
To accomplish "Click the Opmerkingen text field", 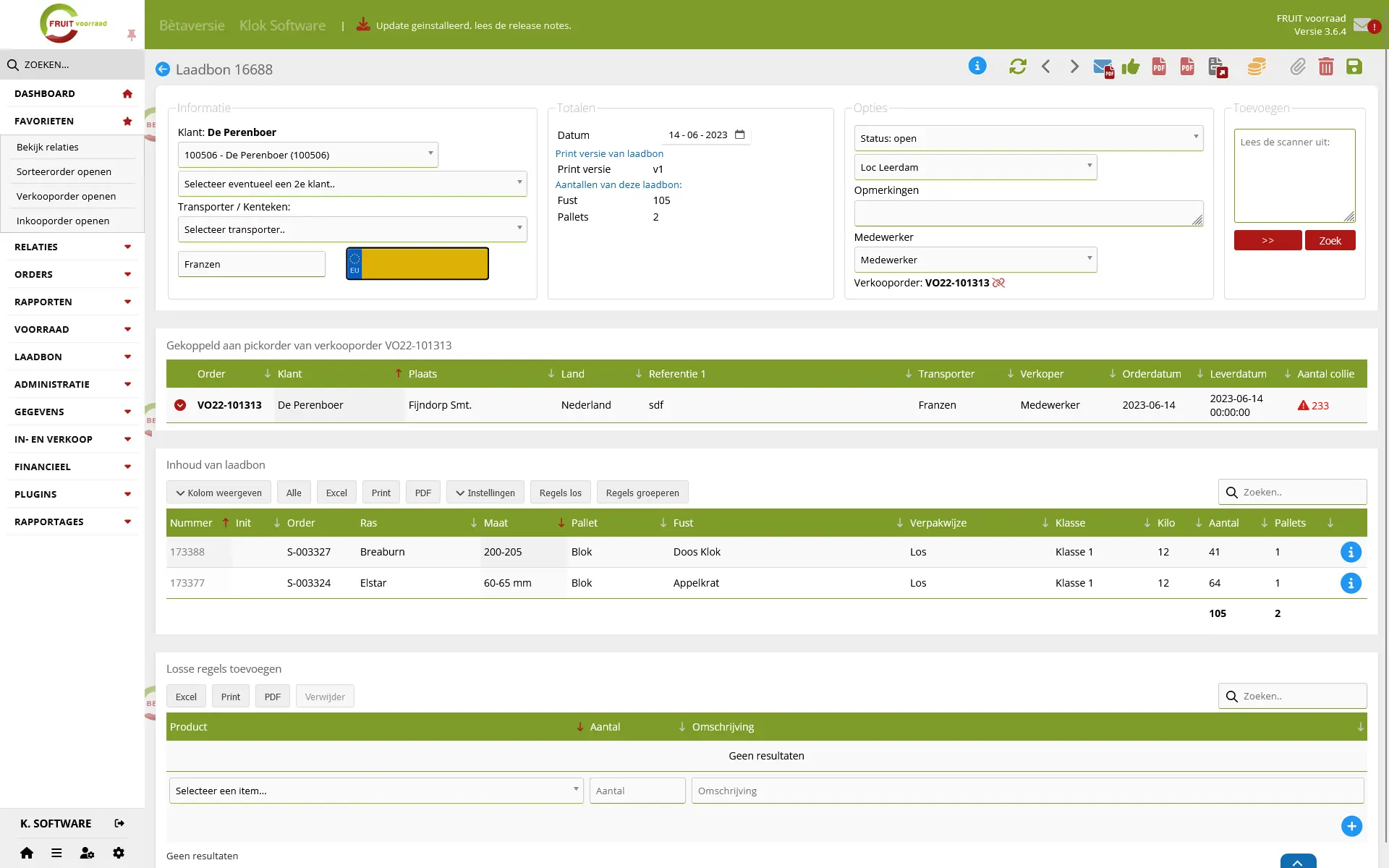I will coord(1028,213).
